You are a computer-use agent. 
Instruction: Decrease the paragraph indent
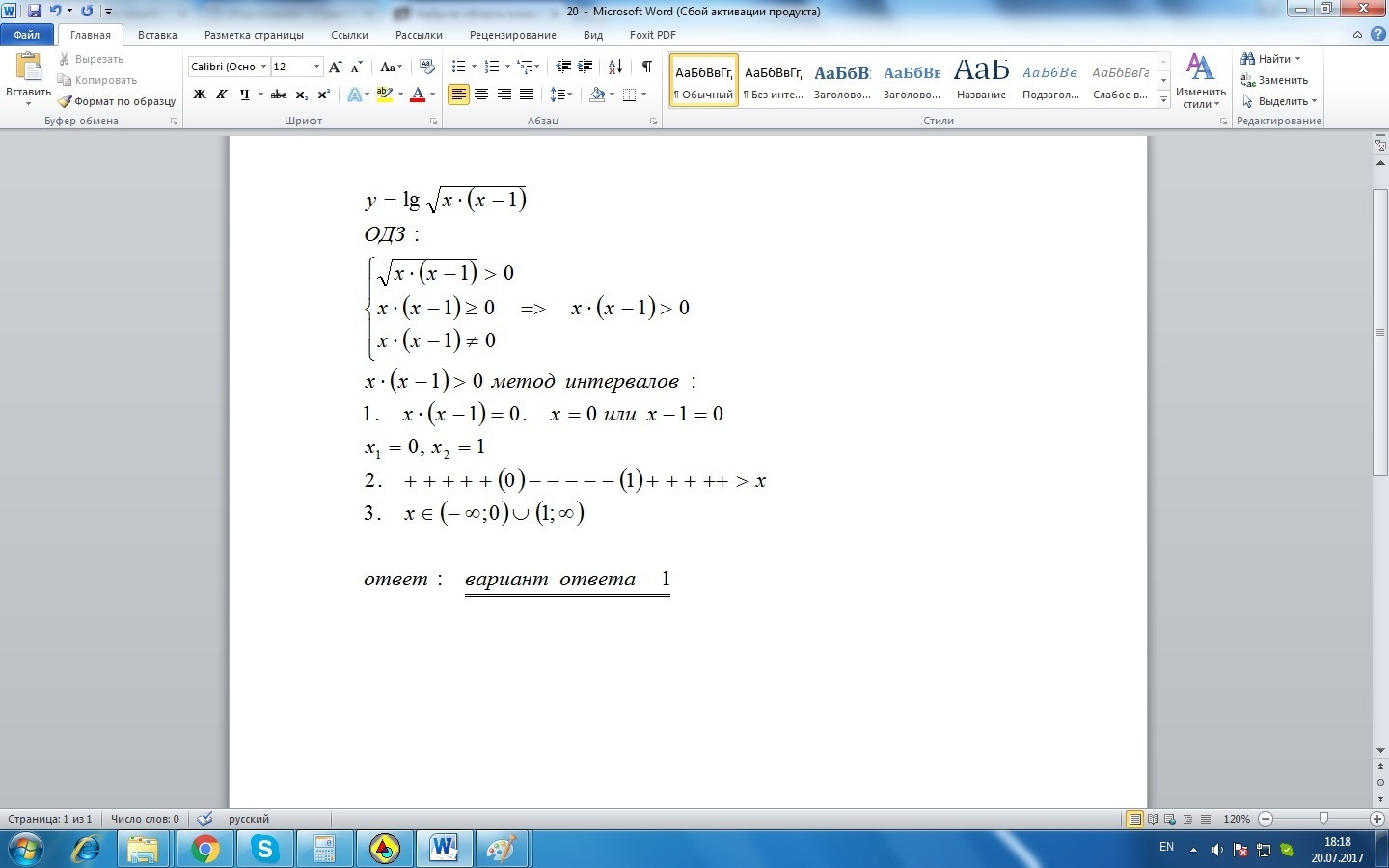click(x=563, y=67)
